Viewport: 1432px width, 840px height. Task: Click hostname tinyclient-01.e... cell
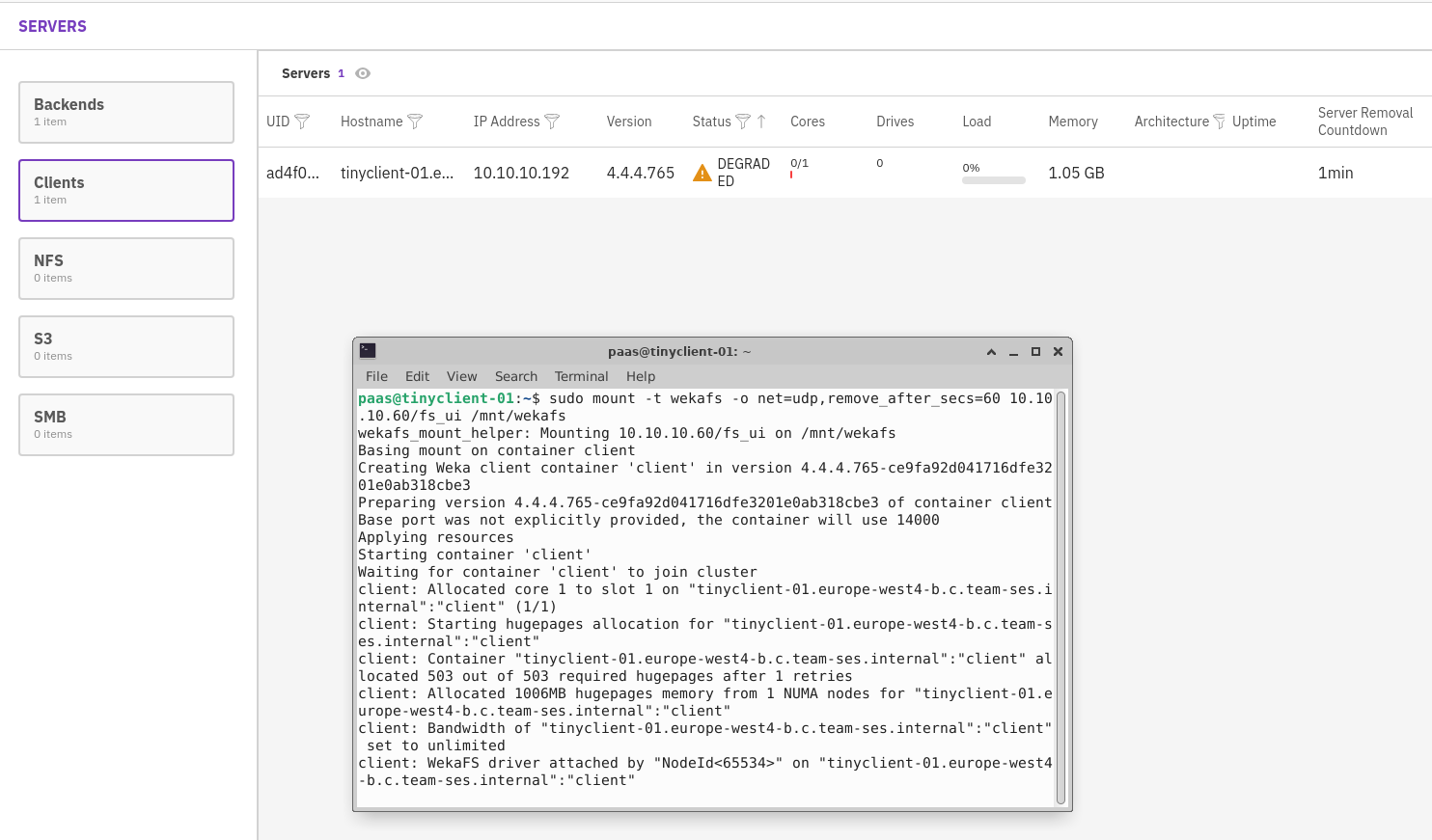tap(397, 173)
